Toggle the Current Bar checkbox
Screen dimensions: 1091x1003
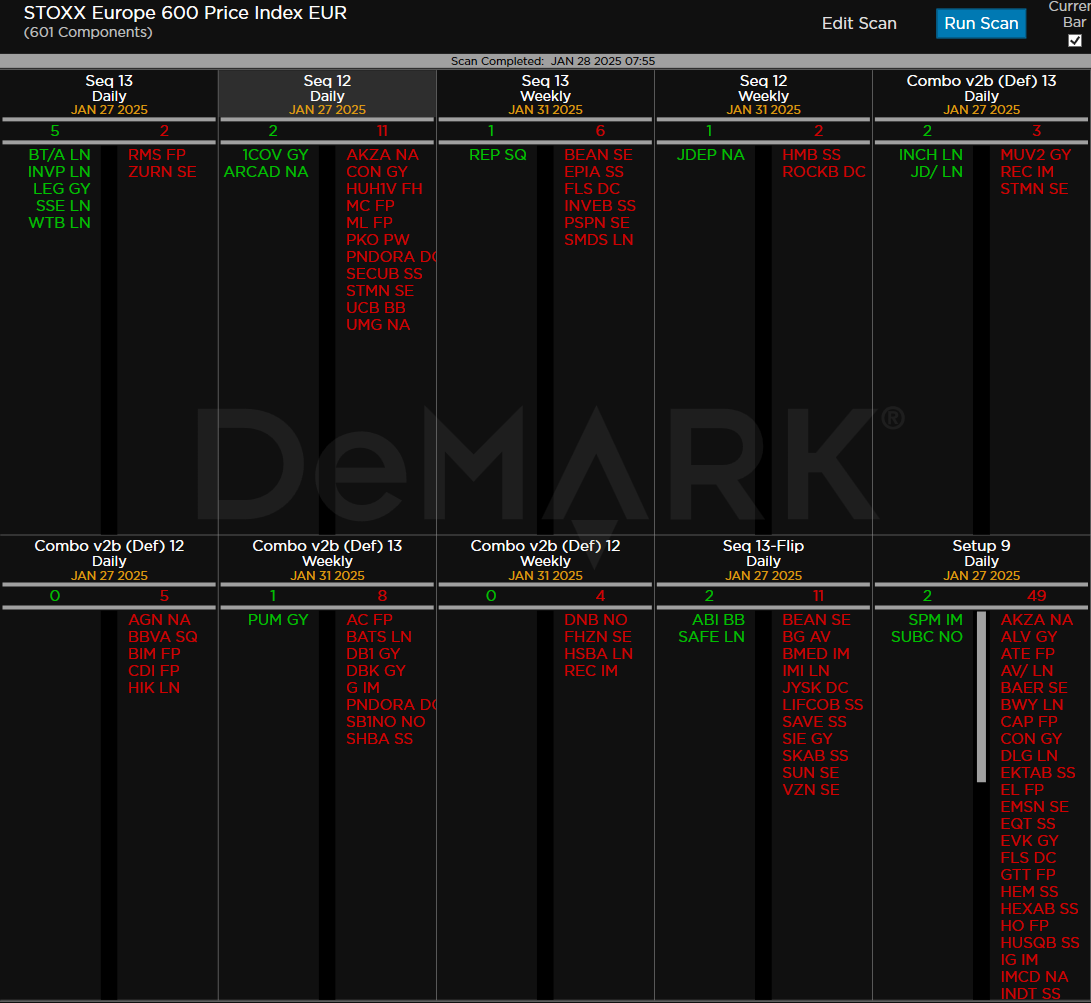tap(1074, 40)
